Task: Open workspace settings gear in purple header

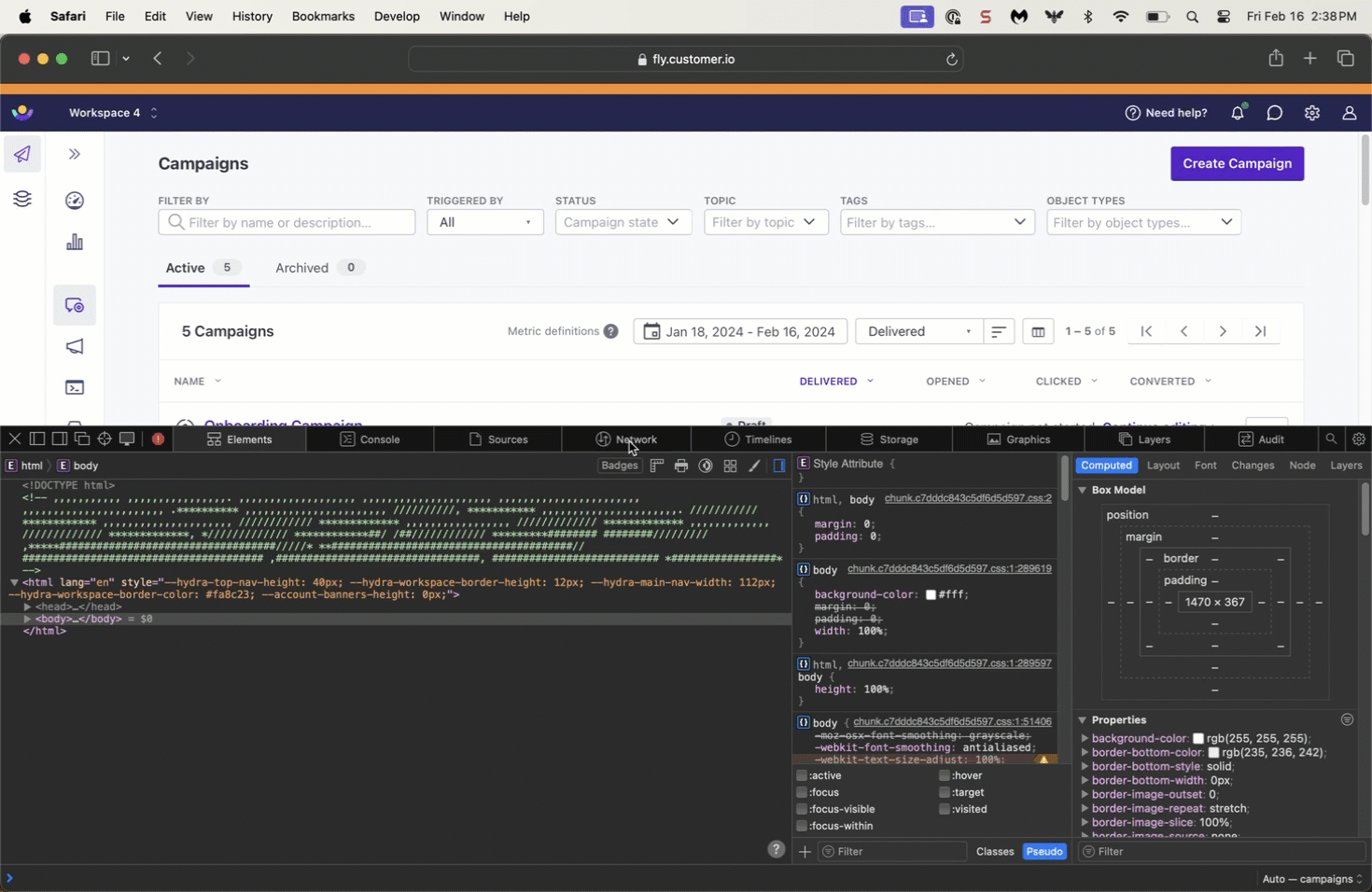Action: (x=1312, y=113)
